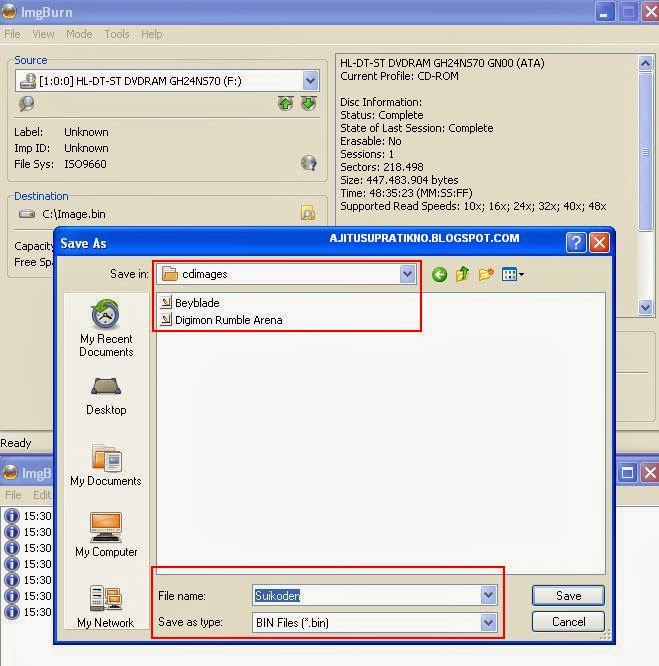Viewport: 659px width, 666px height.
Task: Open My Documents in places bar
Action: [x=106, y=465]
